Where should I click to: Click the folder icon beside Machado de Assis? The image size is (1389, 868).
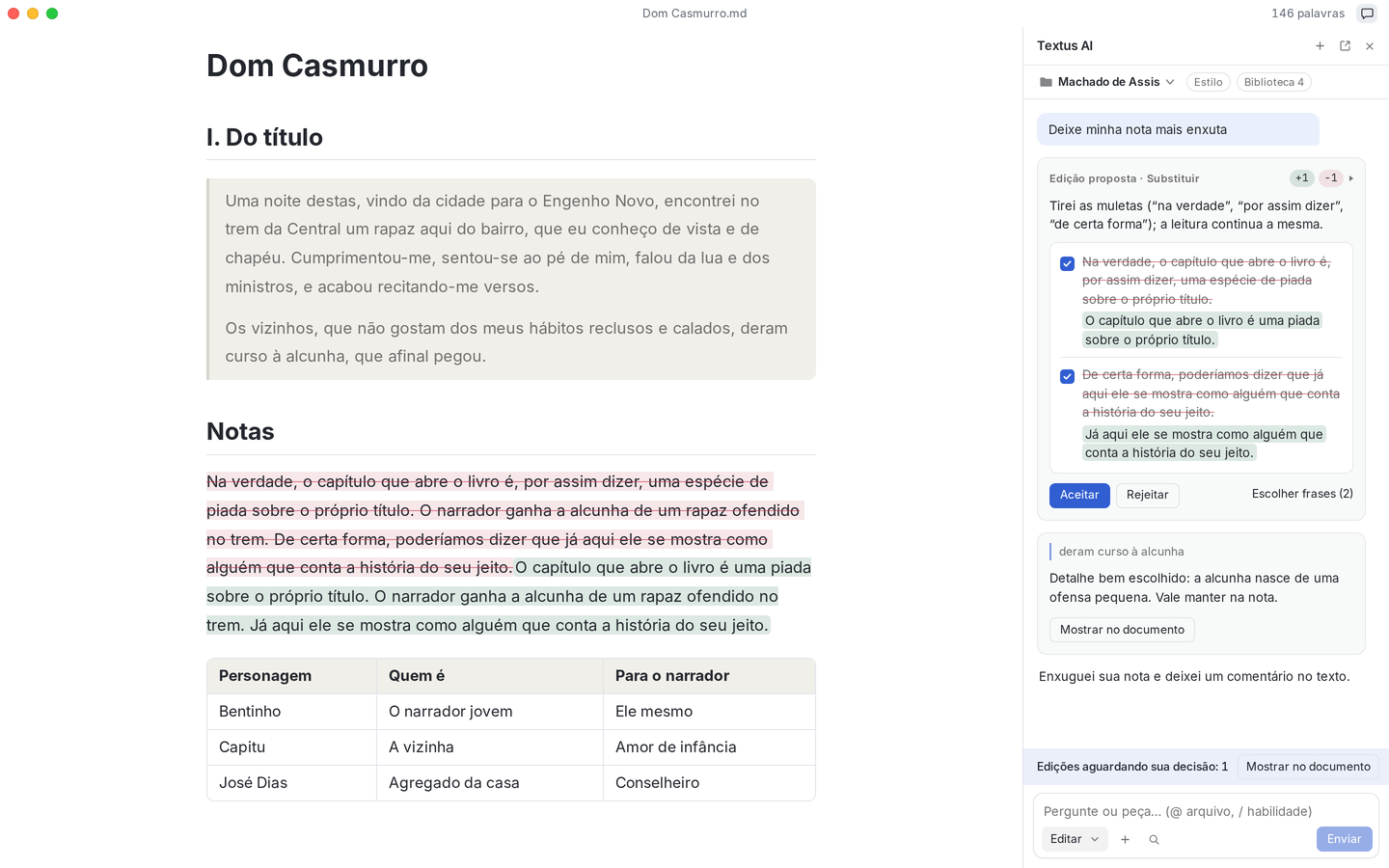(1046, 82)
